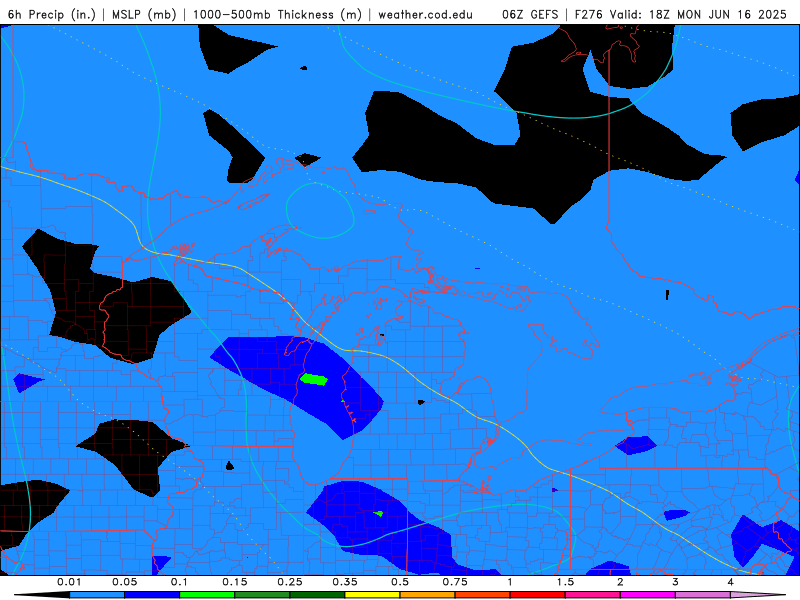Pick the dark green 0.25–0.35 legend swatch
Image resolution: width=800 pixels, height=600 pixels.
pyautogui.click(x=317, y=595)
